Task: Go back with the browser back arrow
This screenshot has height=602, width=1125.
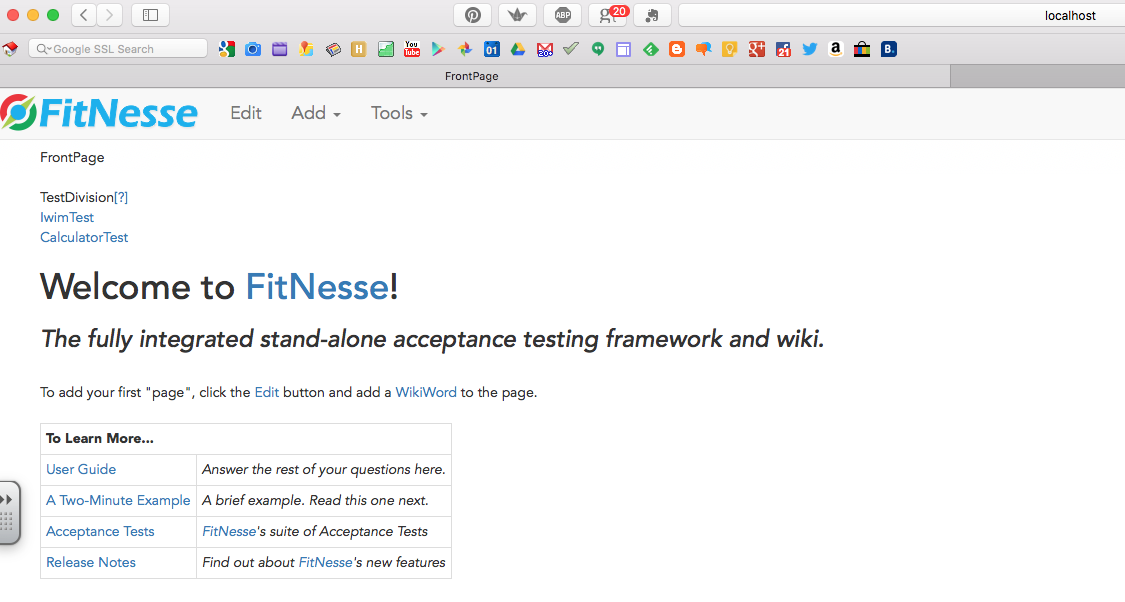Action: pyautogui.click(x=85, y=15)
